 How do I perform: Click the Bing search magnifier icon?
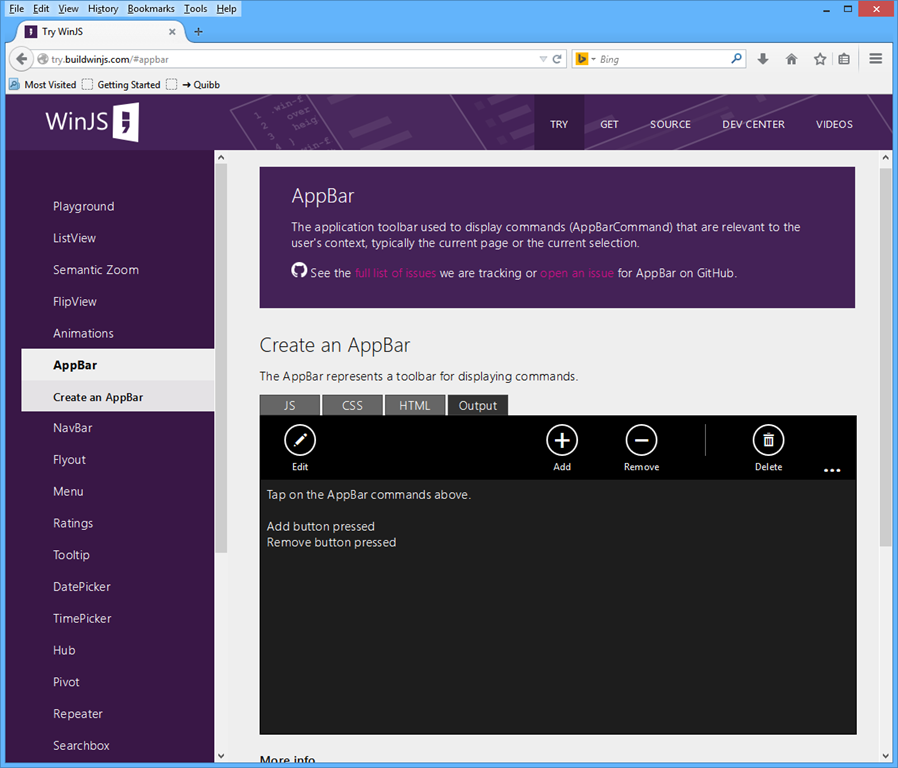pos(736,58)
